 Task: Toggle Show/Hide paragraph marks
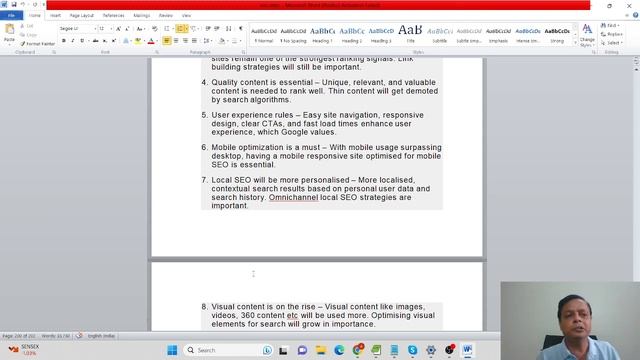[x=241, y=29]
